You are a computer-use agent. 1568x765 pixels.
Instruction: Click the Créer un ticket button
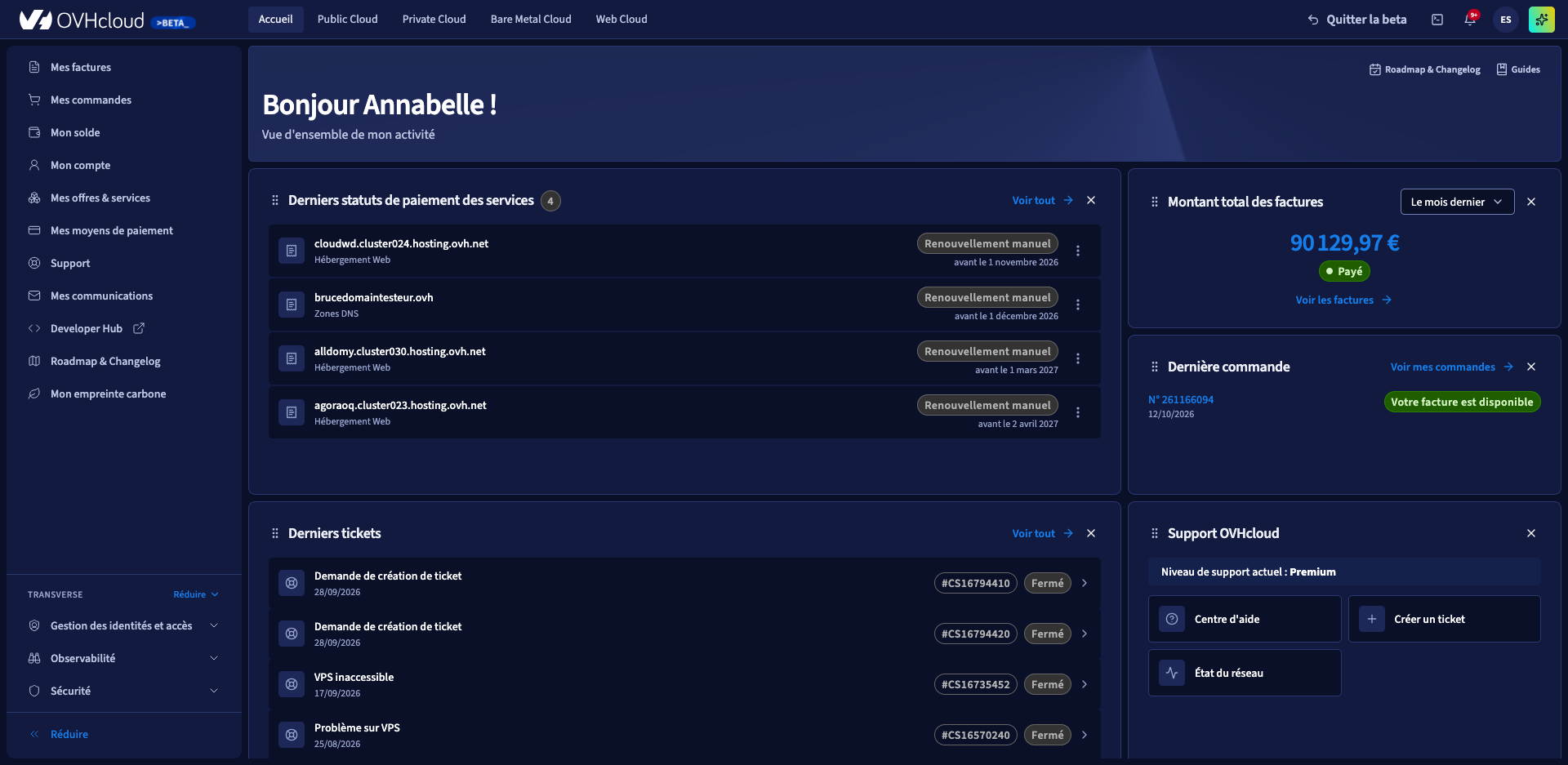pyautogui.click(x=1444, y=619)
